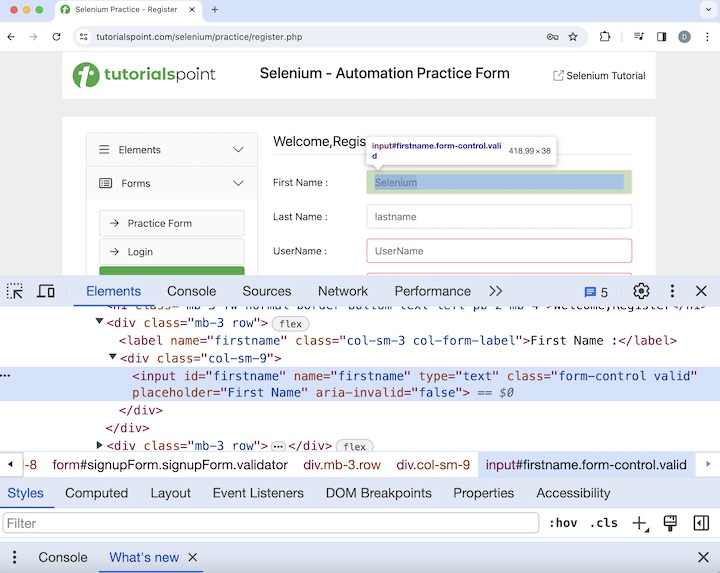Open DevTools settings gear
This screenshot has width=720, height=573.
coord(641,291)
